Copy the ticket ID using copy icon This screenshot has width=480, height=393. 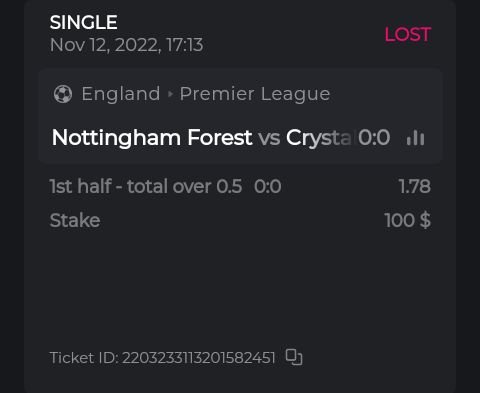[x=294, y=357]
